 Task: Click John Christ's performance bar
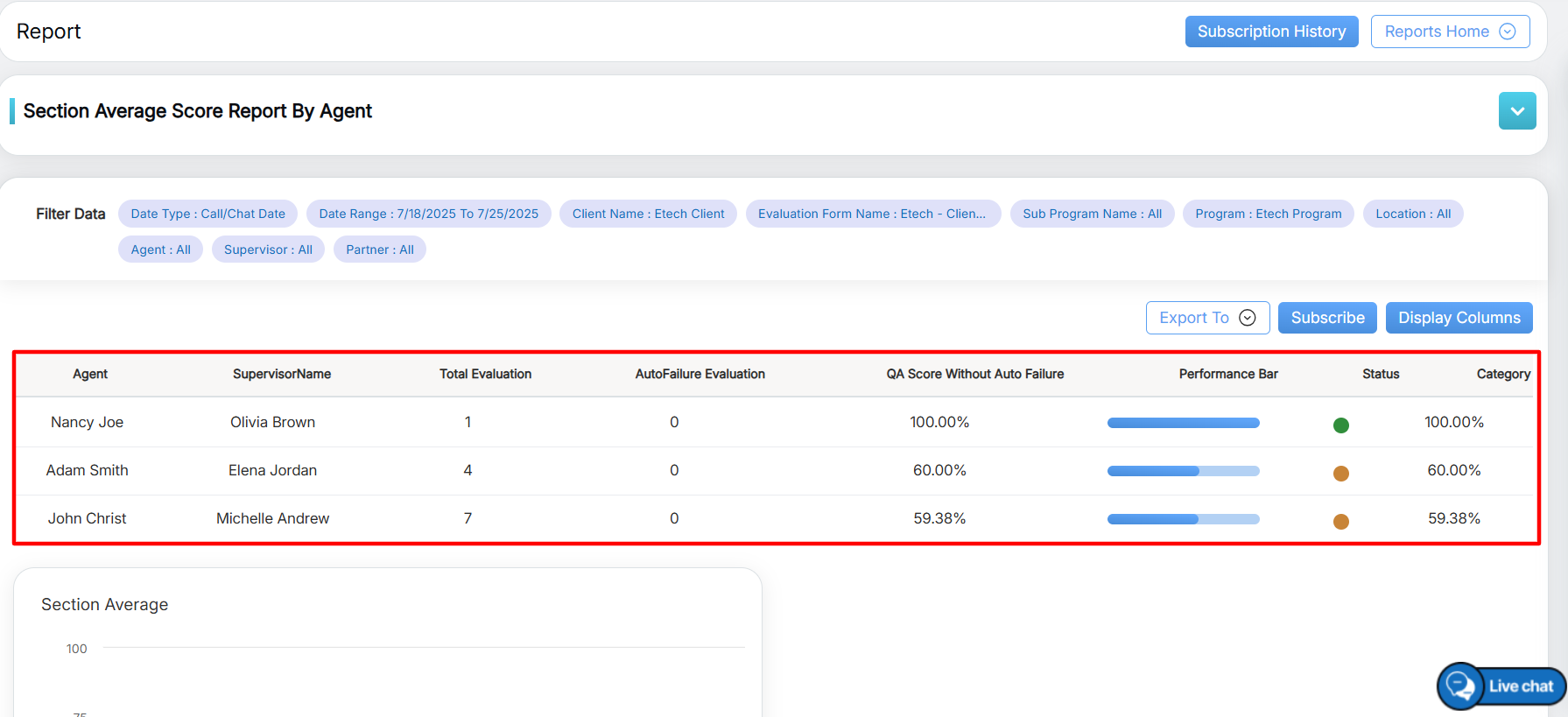click(1183, 519)
